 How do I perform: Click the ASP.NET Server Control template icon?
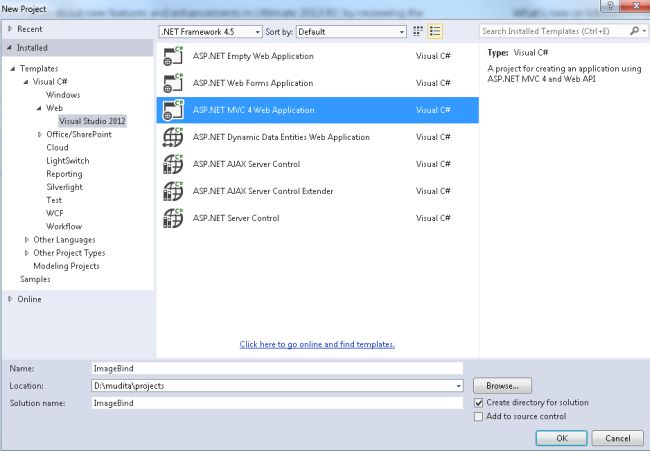[x=173, y=218]
